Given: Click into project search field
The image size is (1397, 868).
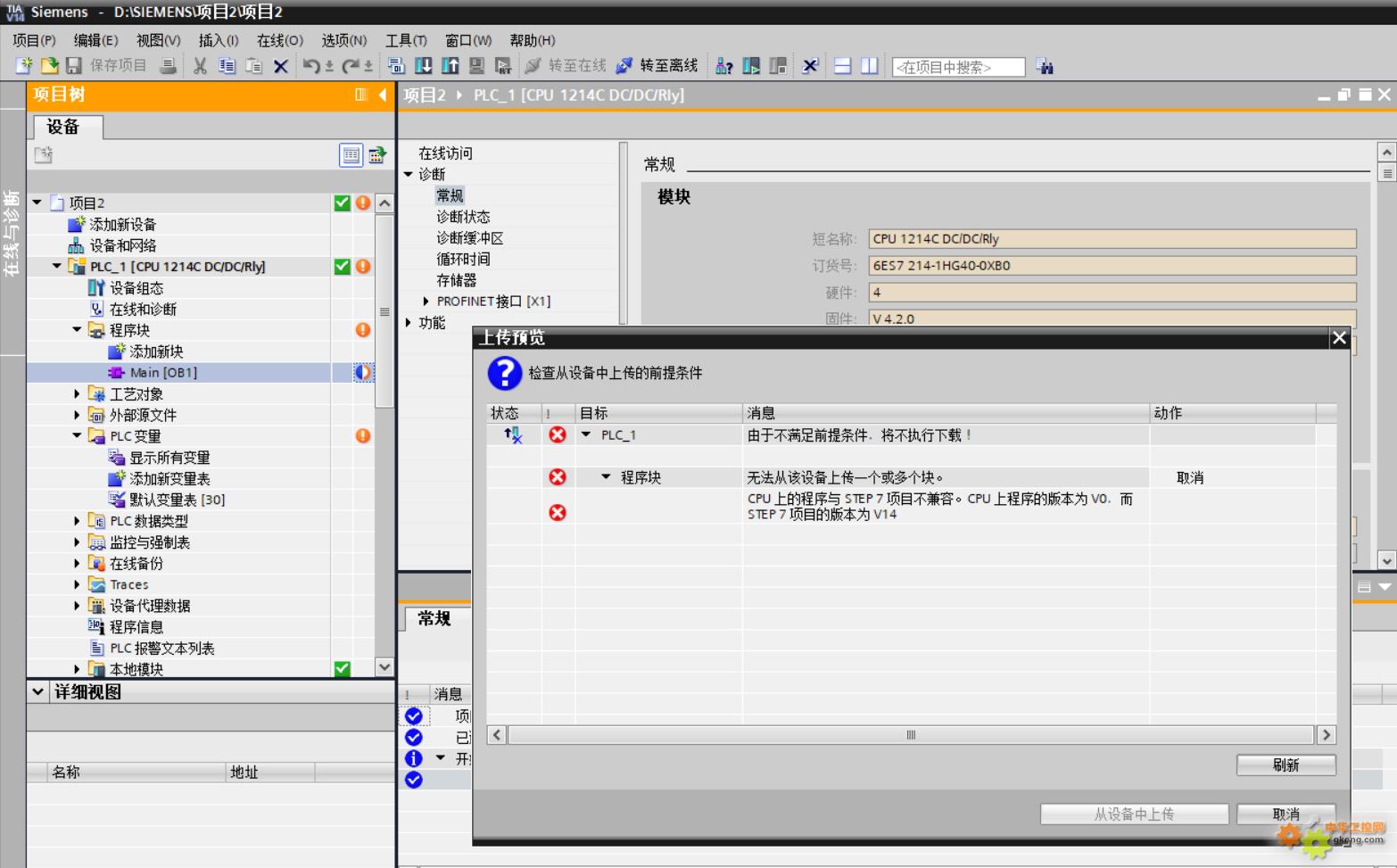Looking at the screenshot, I should pos(959,67).
